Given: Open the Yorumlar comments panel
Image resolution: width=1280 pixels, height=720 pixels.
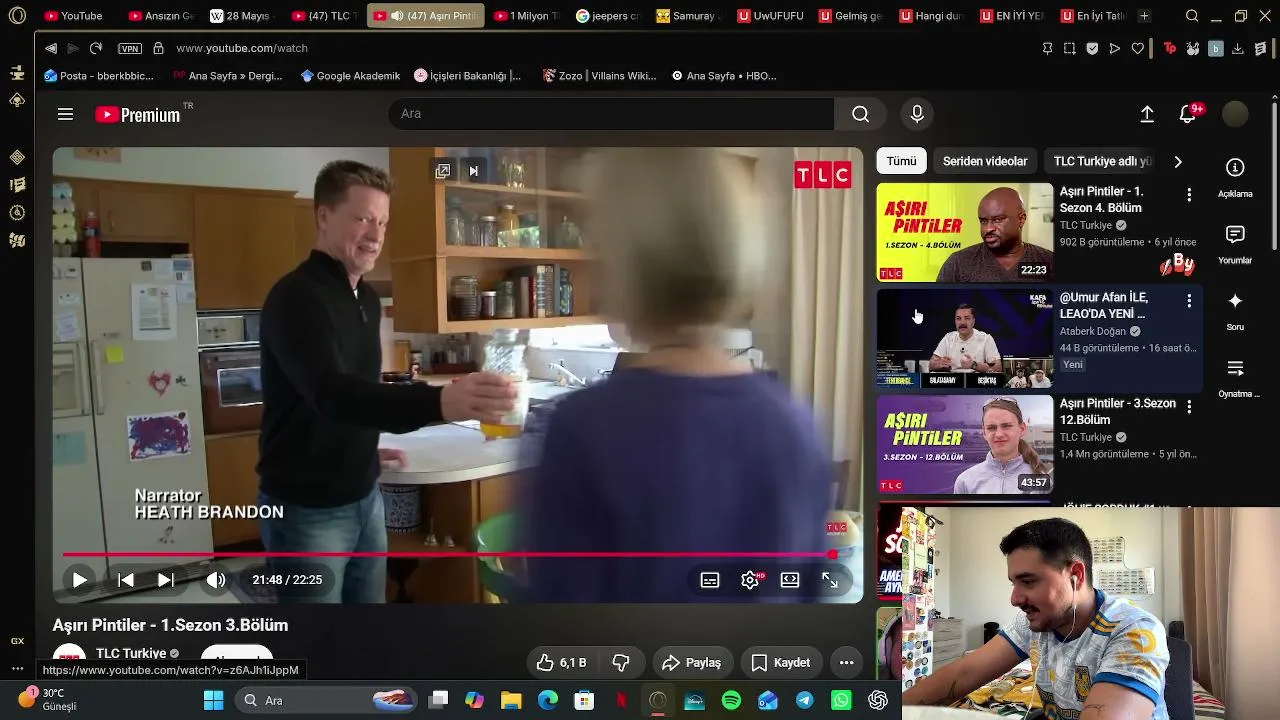Looking at the screenshot, I should click(1235, 244).
